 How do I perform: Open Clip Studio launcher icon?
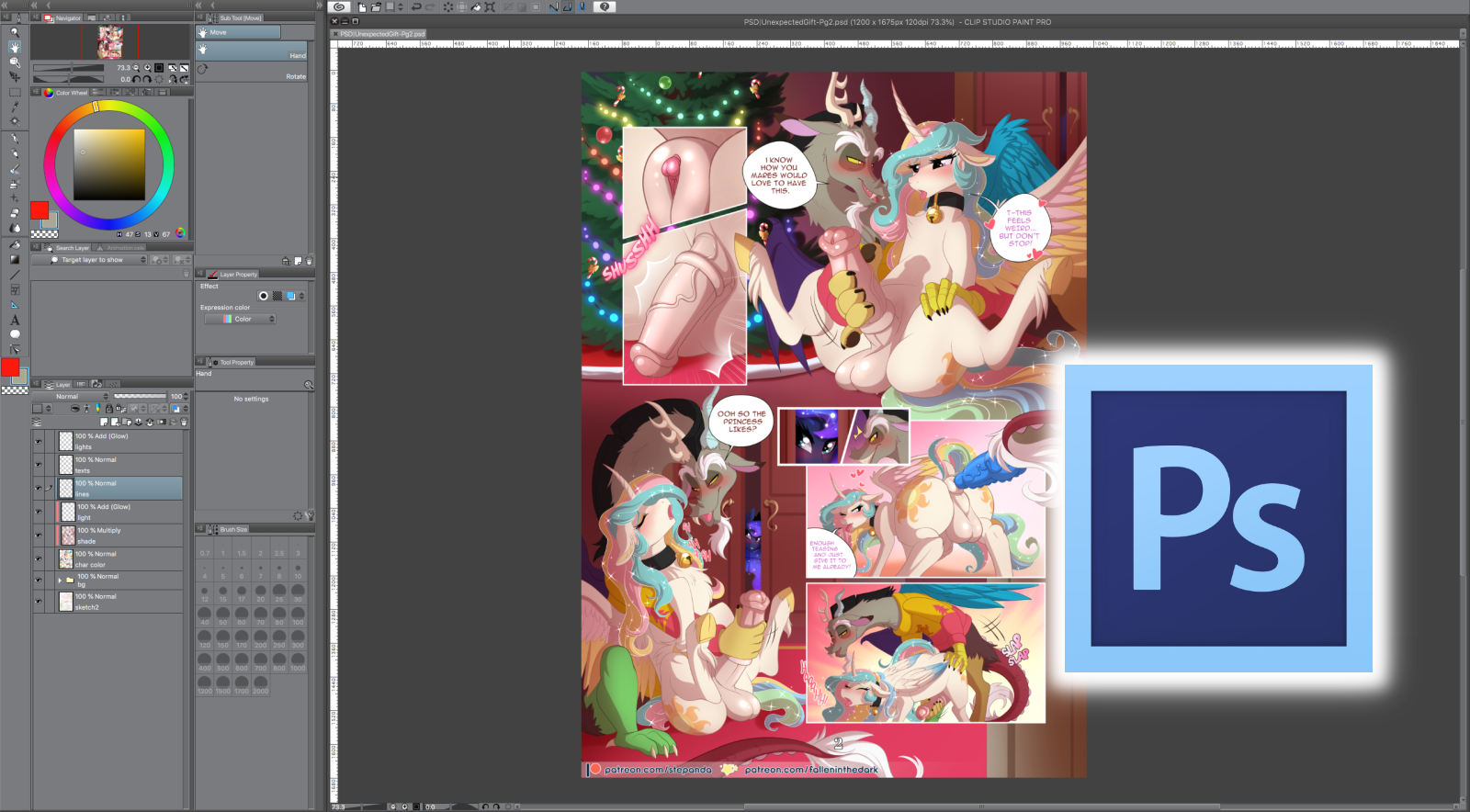[x=340, y=6]
